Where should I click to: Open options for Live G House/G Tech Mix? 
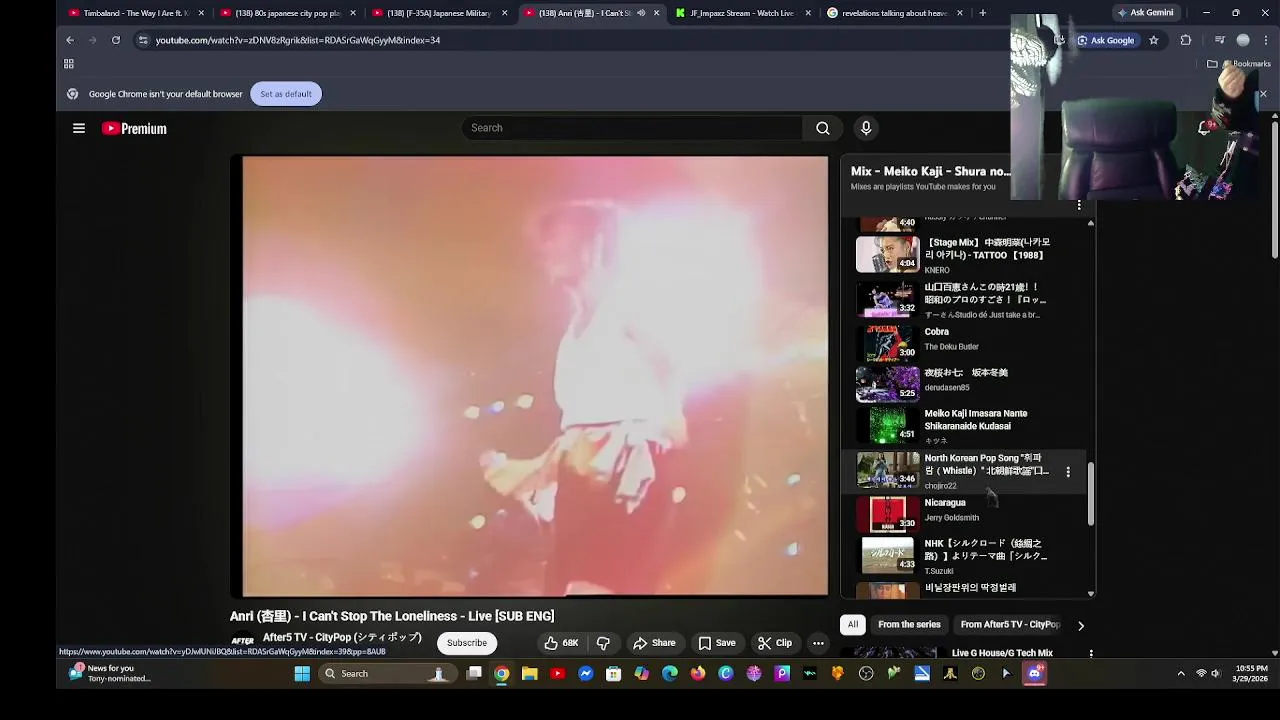tap(1091, 653)
